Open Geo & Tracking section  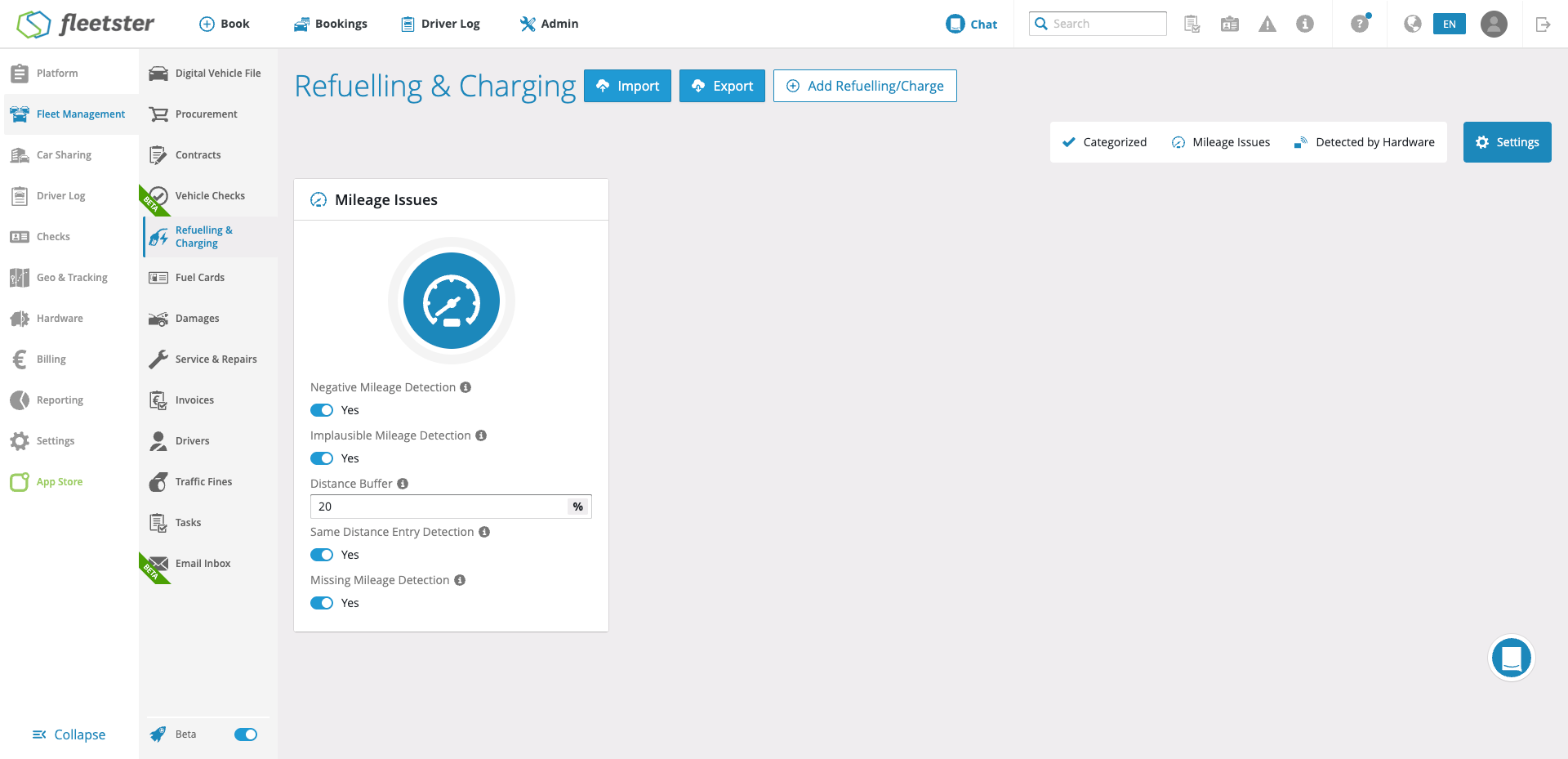69,278
